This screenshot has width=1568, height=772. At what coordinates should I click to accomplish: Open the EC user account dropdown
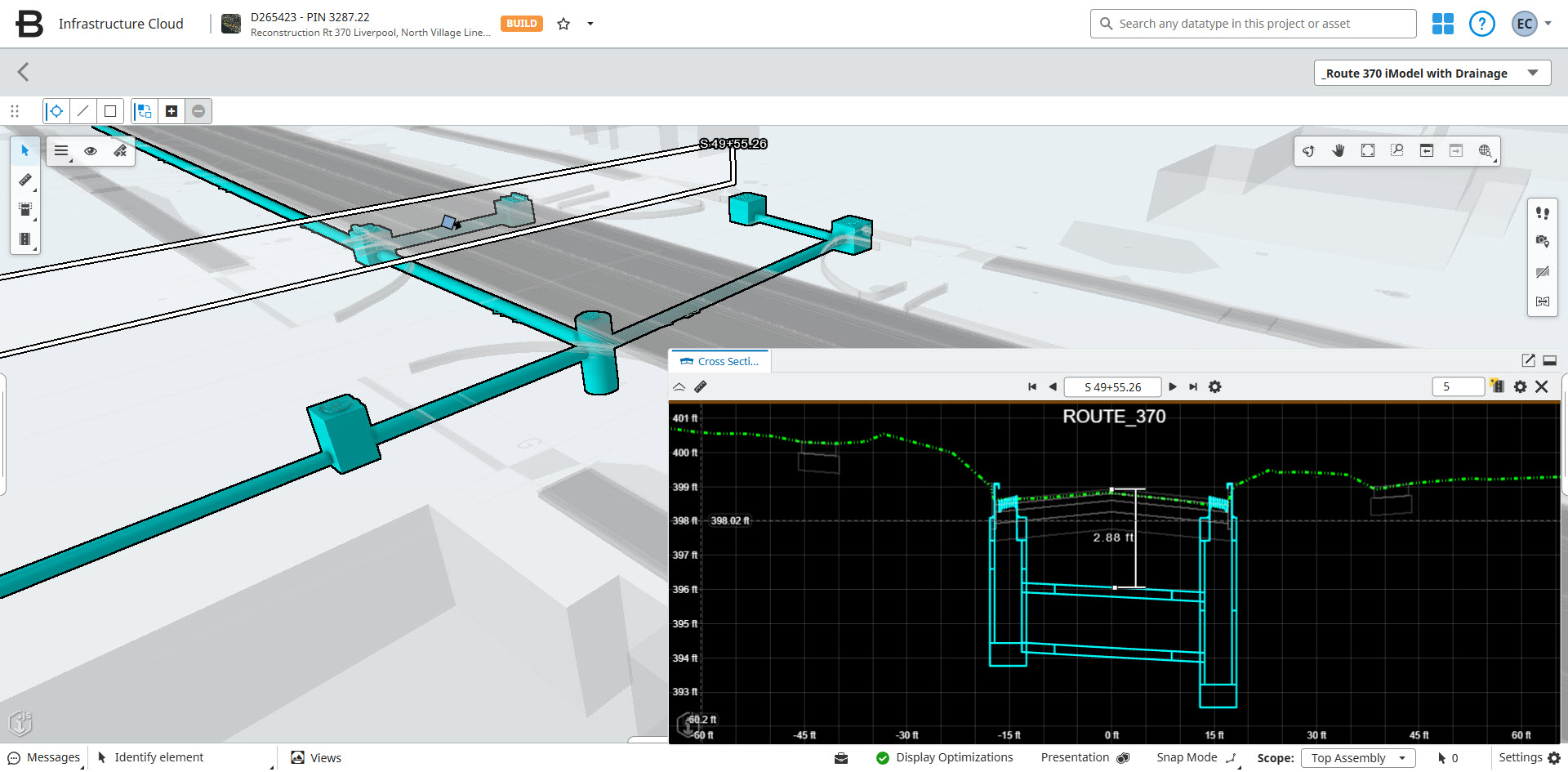pos(1531,24)
